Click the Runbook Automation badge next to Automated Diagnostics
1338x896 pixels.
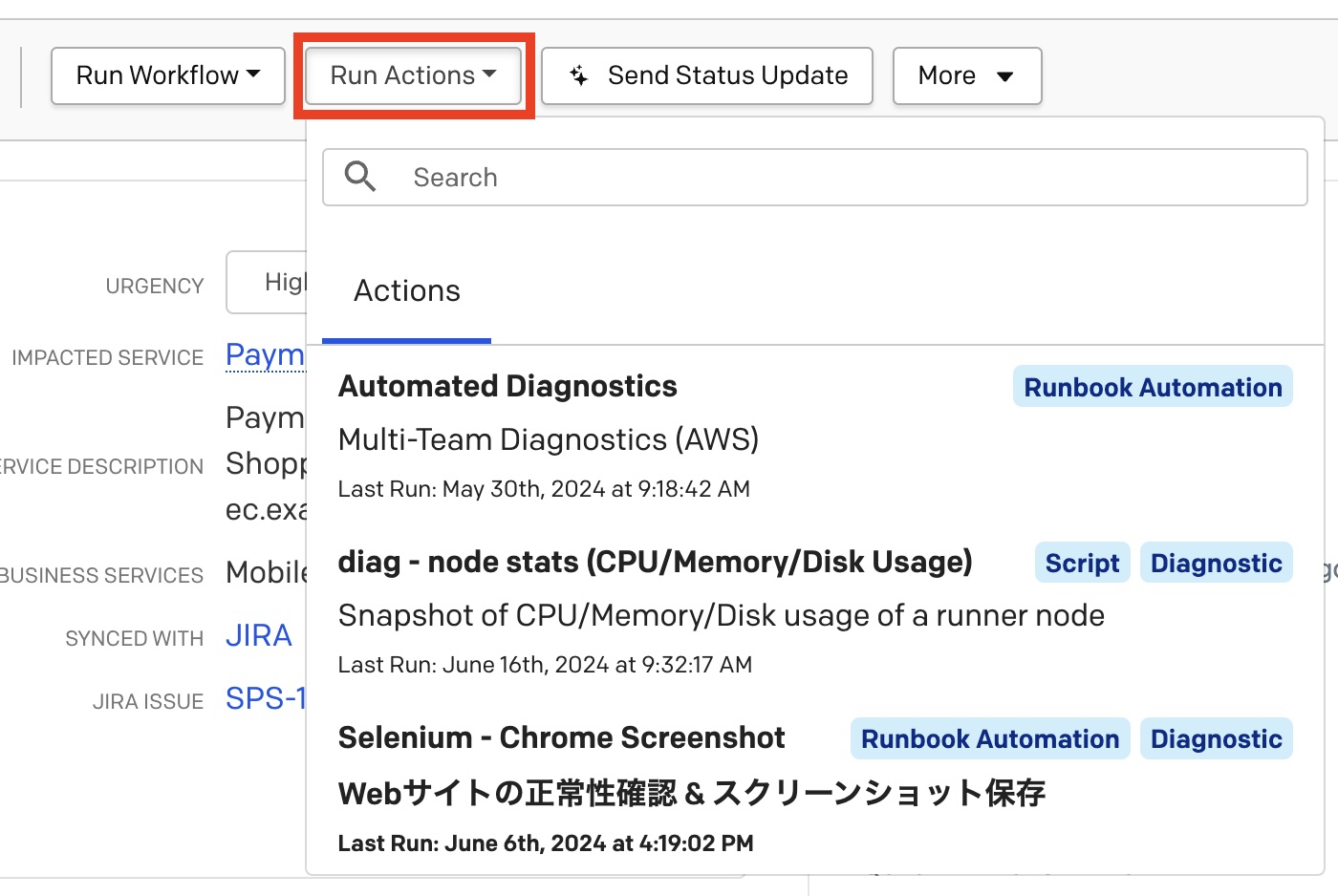tap(1153, 386)
